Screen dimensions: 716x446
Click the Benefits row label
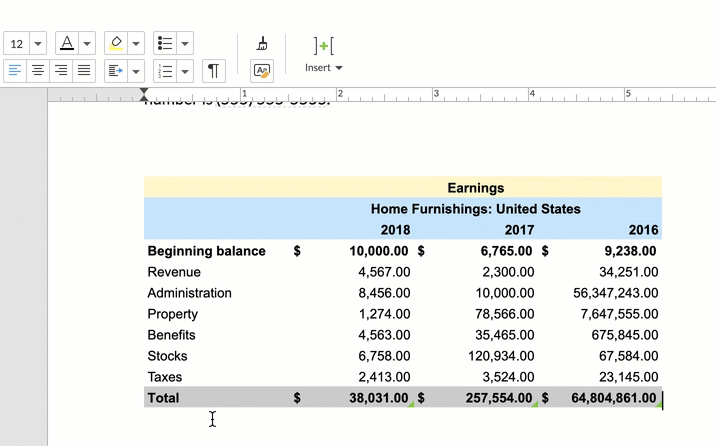(x=171, y=335)
